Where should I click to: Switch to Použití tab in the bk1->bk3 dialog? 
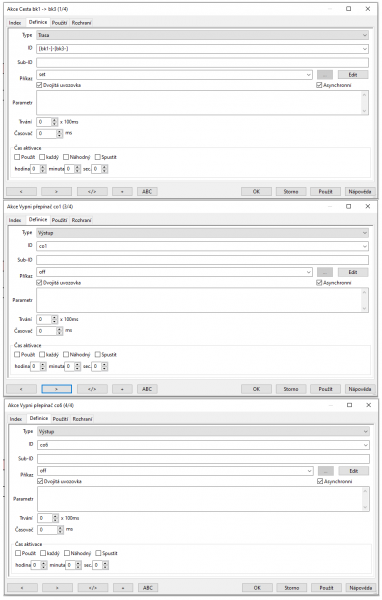[60, 23]
